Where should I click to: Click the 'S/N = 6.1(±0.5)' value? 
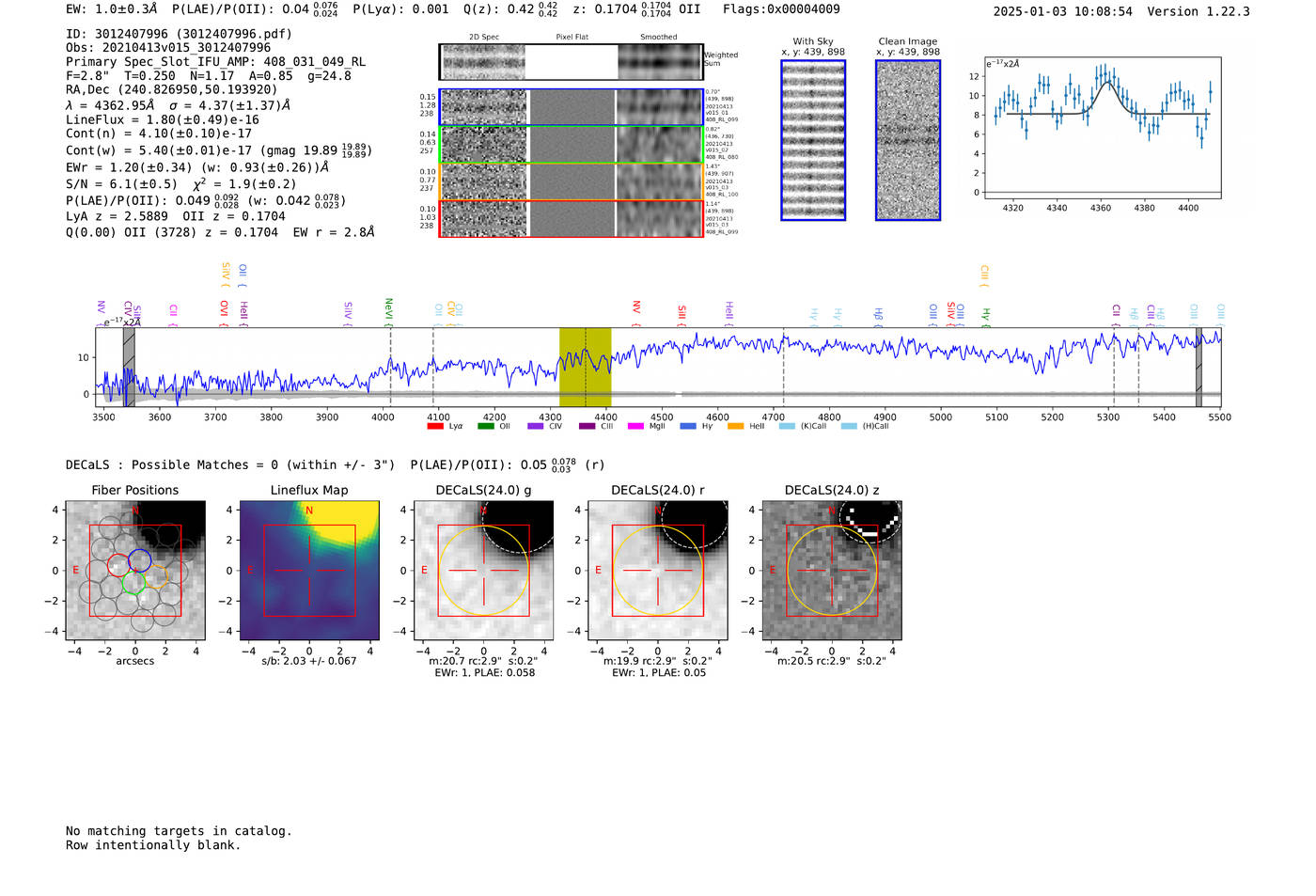pos(121,184)
